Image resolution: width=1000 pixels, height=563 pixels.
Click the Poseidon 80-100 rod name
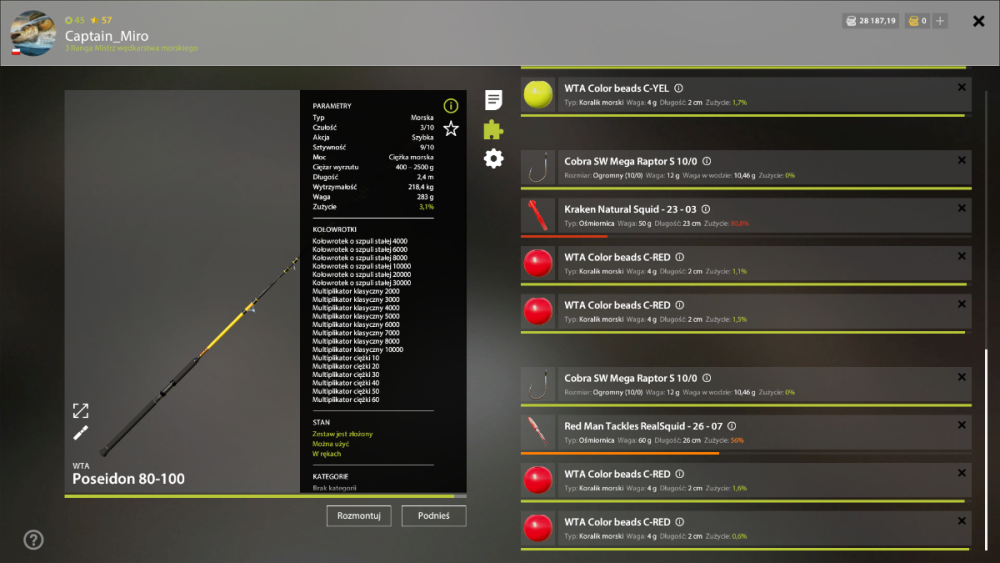128,479
